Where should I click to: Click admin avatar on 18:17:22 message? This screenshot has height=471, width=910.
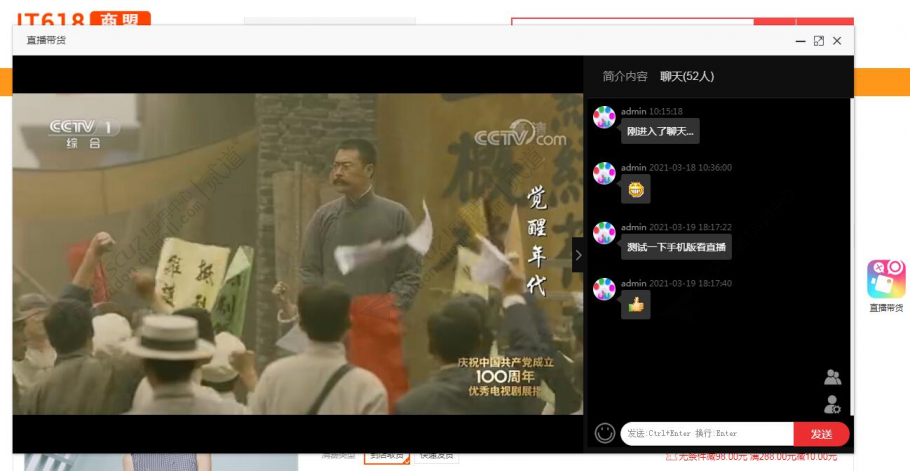604,233
